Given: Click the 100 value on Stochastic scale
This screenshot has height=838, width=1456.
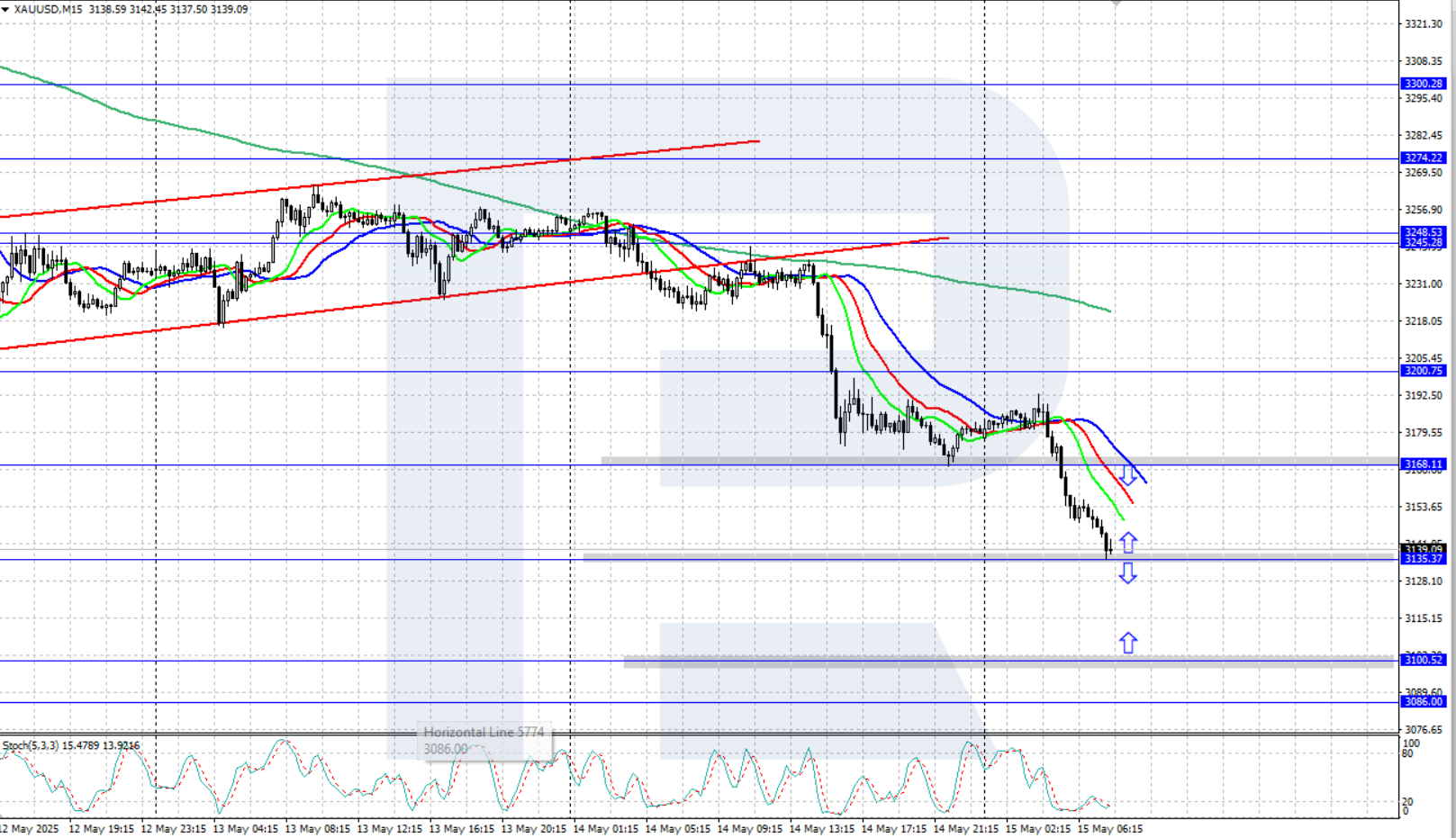Looking at the screenshot, I should pyautogui.click(x=1412, y=743).
